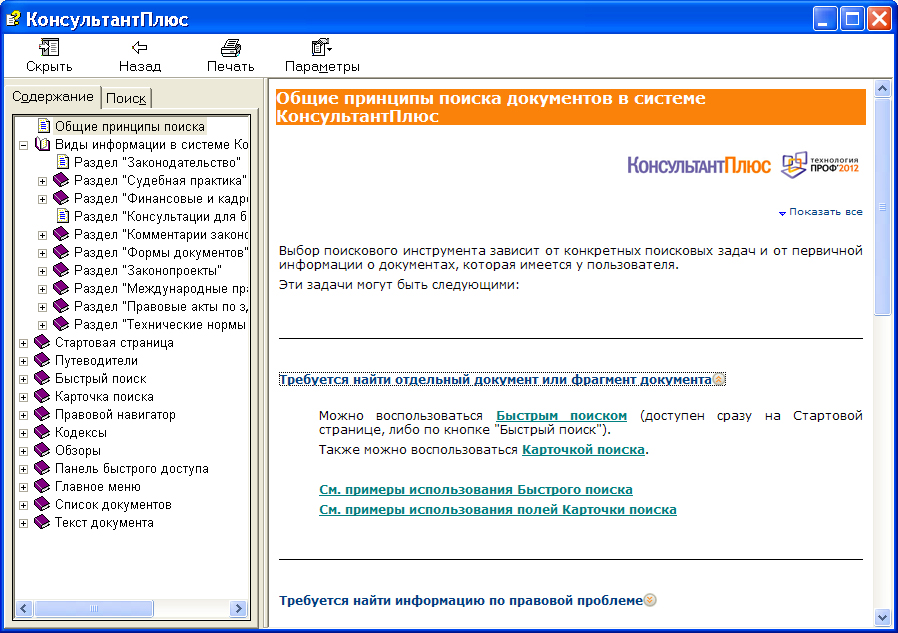Click book icon of Панель быстрого доступа
The height and width of the screenshot is (633, 898).
click(42, 469)
